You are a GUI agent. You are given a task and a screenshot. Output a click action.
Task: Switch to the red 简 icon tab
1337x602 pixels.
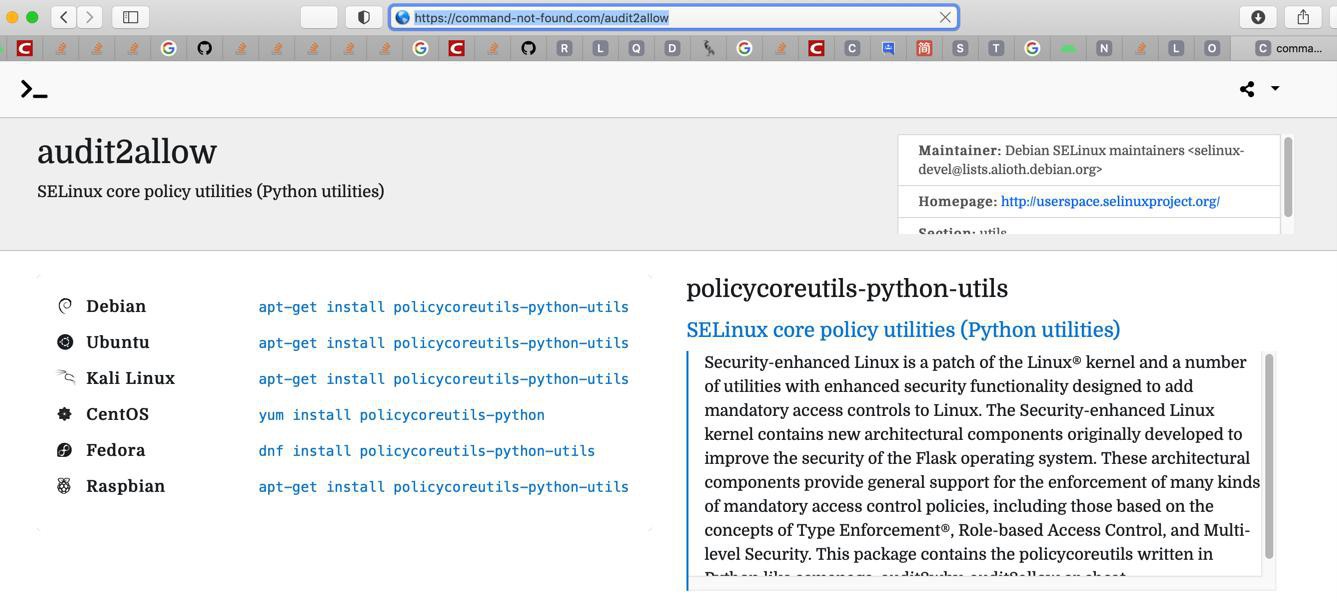coord(924,48)
